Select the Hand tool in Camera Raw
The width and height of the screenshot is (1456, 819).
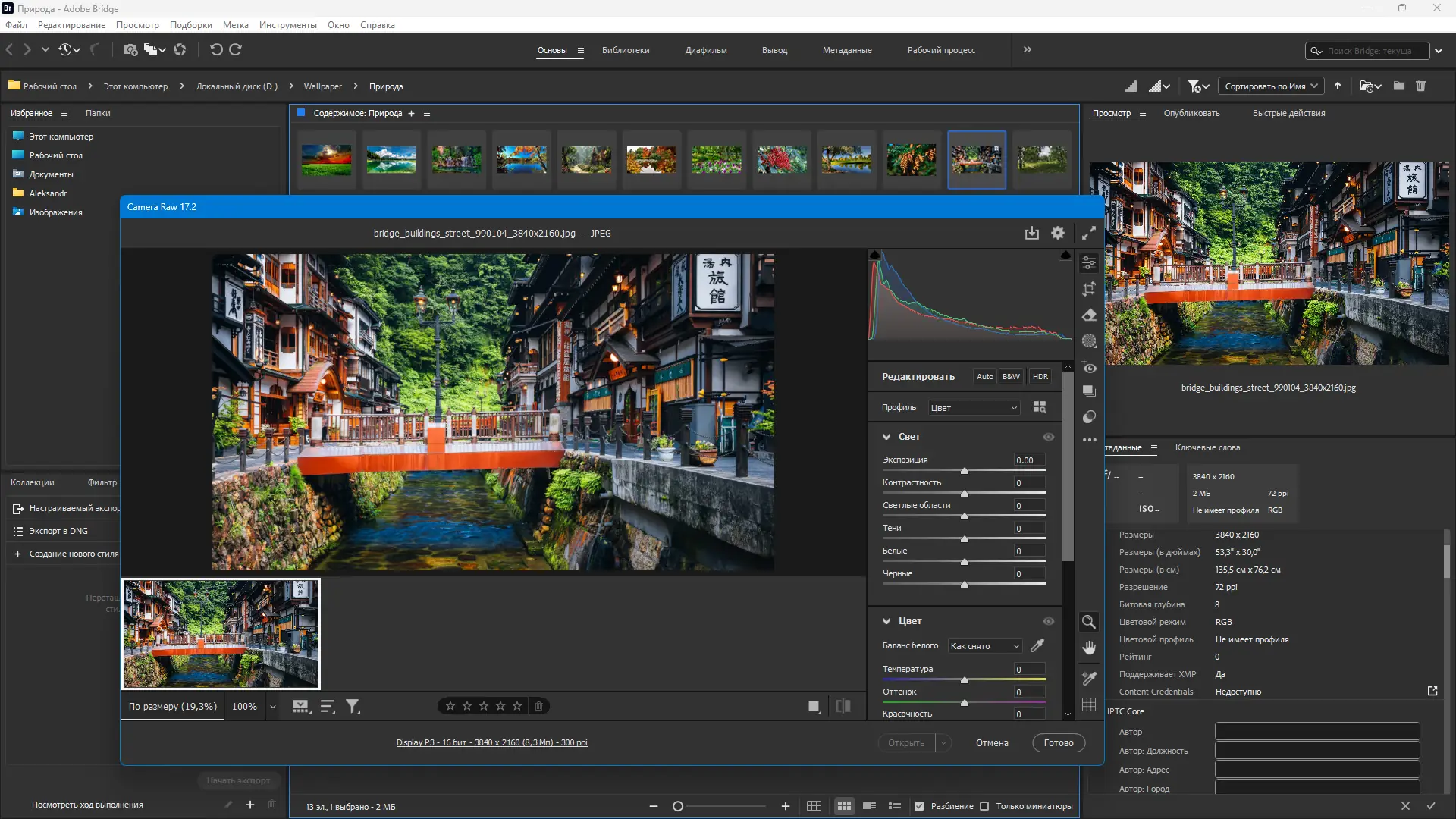pyautogui.click(x=1090, y=647)
